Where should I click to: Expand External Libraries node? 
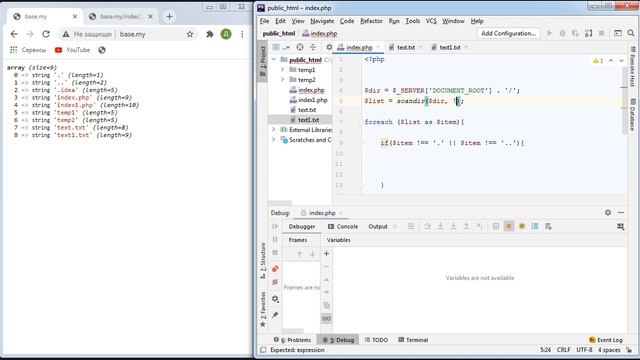coord(274,130)
